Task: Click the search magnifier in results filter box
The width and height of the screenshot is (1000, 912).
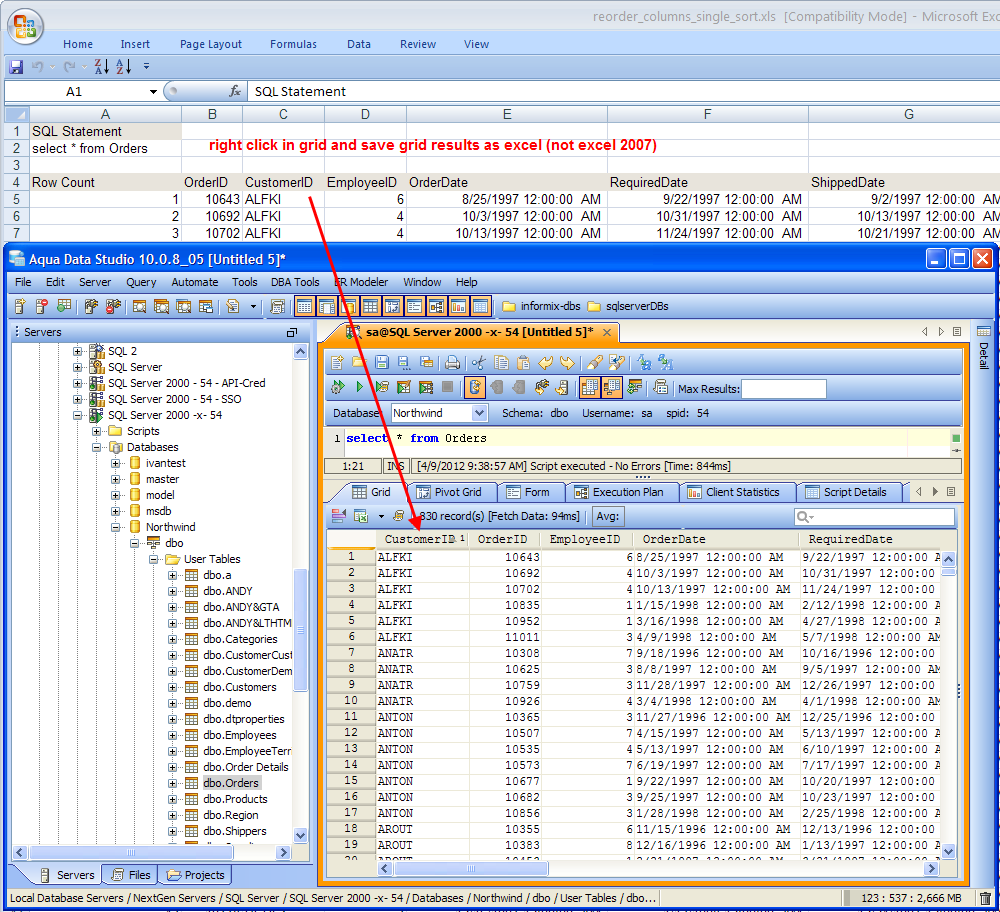Action: click(805, 517)
